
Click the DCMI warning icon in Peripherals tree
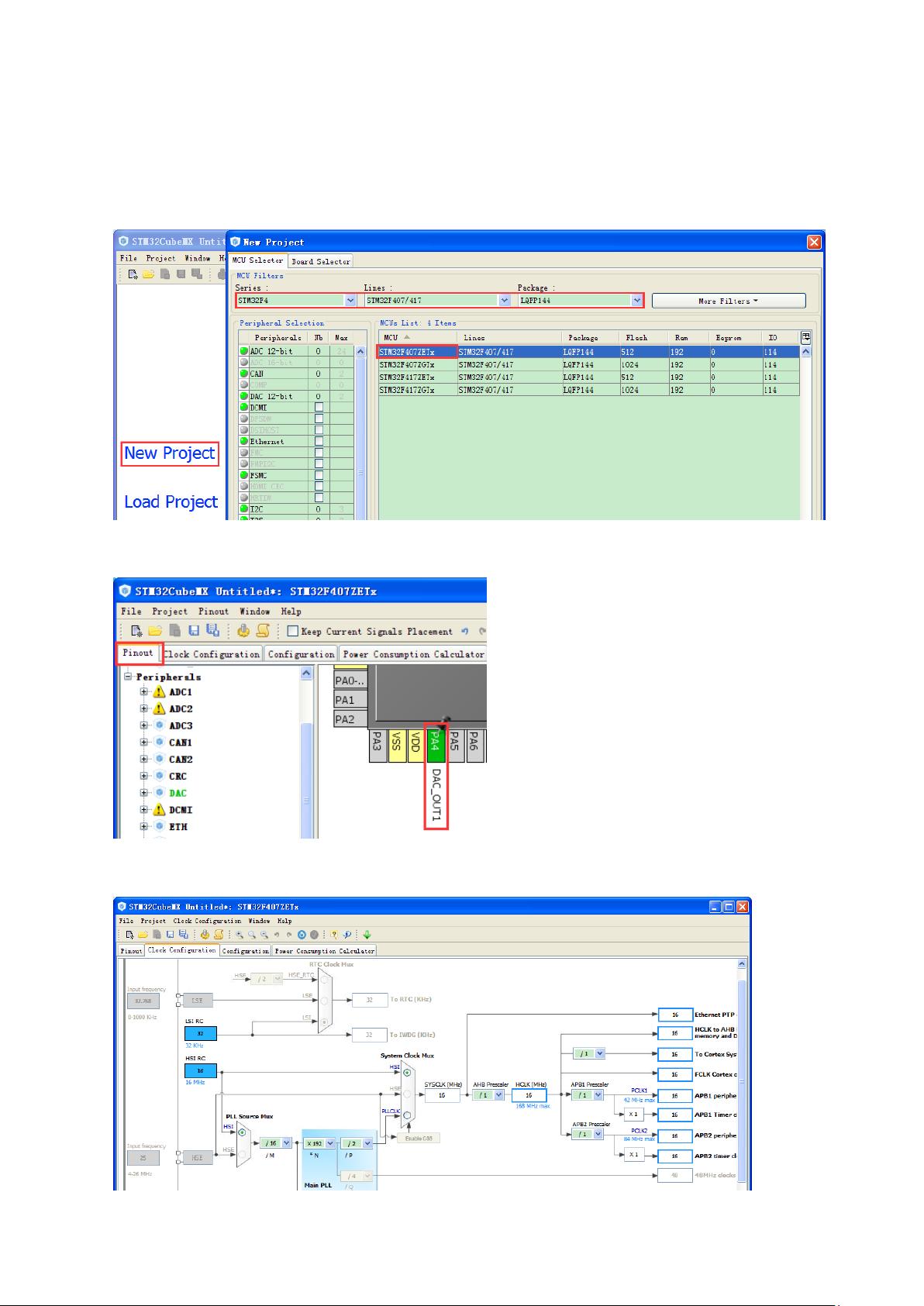tap(159, 810)
